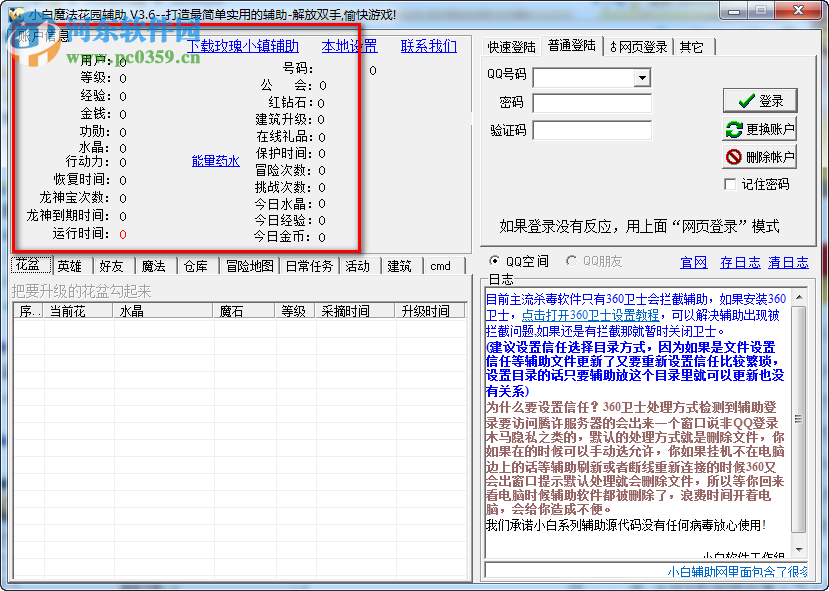The height and width of the screenshot is (591, 829).
Task: Select the 仓库 warehouse tab
Action: click(196, 266)
